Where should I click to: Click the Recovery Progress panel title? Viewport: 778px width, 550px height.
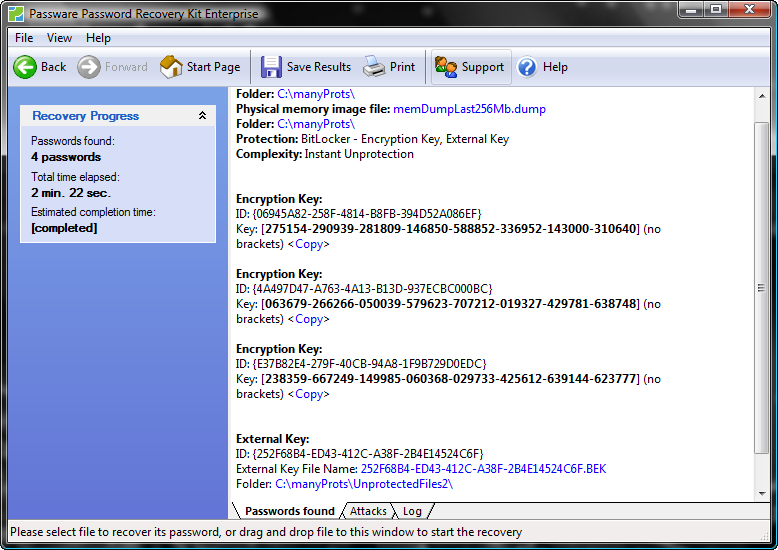coord(85,116)
